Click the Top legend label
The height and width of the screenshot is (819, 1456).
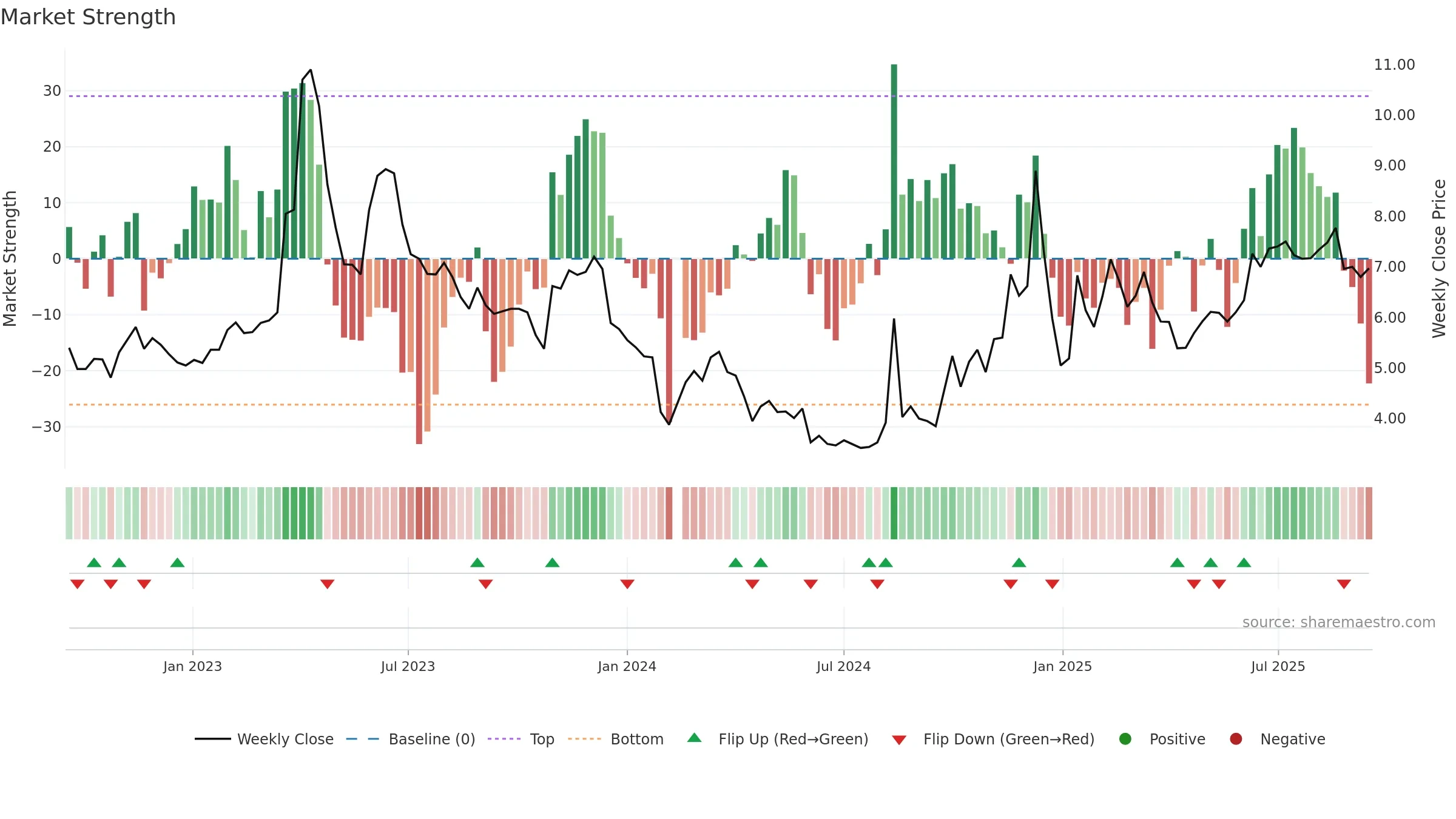pyautogui.click(x=542, y=739)
